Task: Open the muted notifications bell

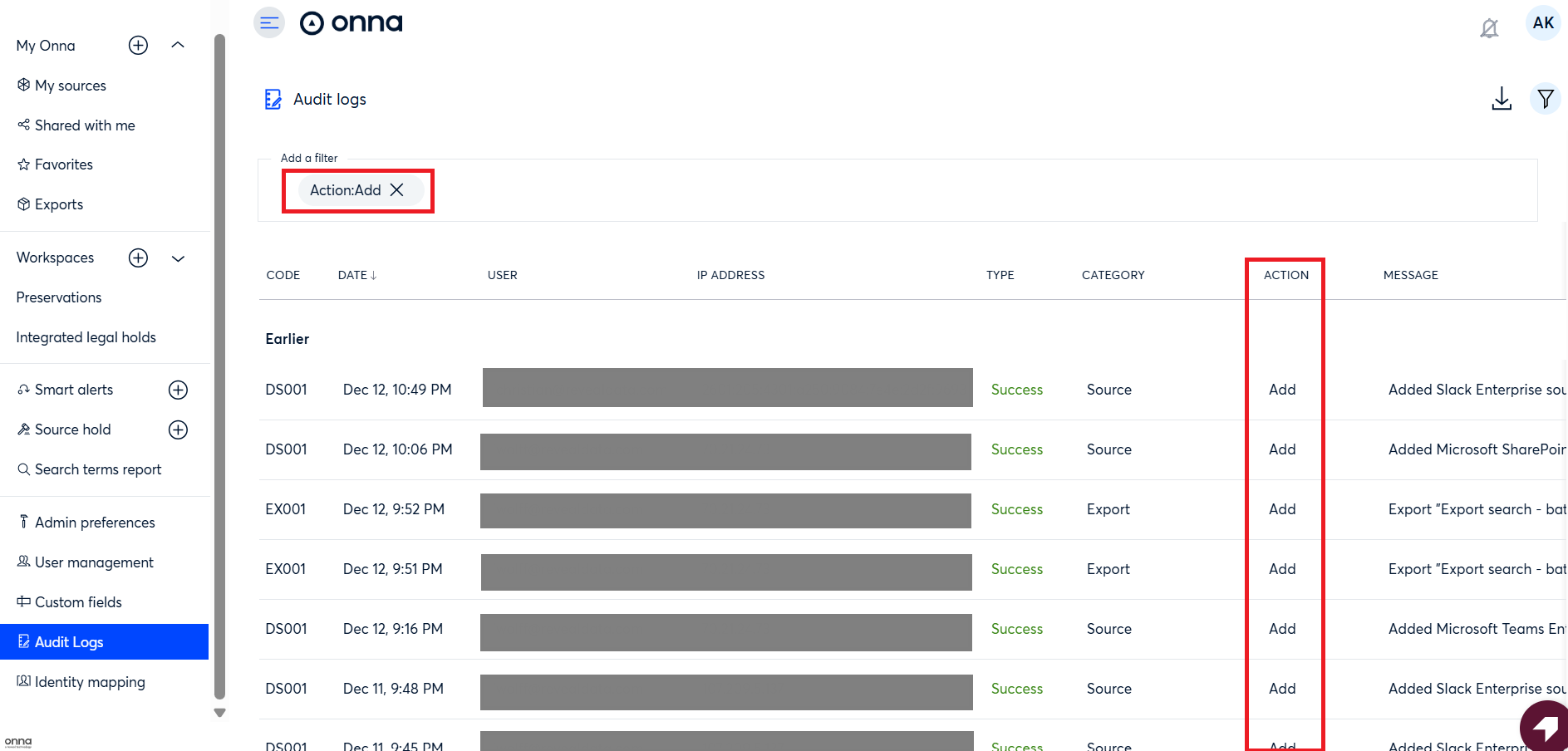Action: tap(1488, 29)
